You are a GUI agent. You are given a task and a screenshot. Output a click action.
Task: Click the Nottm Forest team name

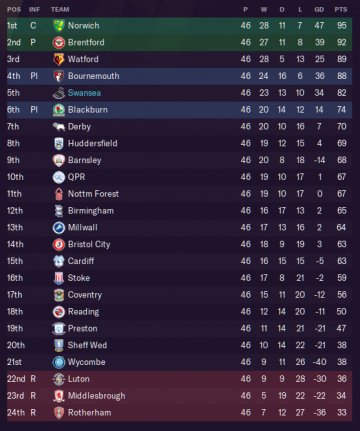(x=93, y=194)
